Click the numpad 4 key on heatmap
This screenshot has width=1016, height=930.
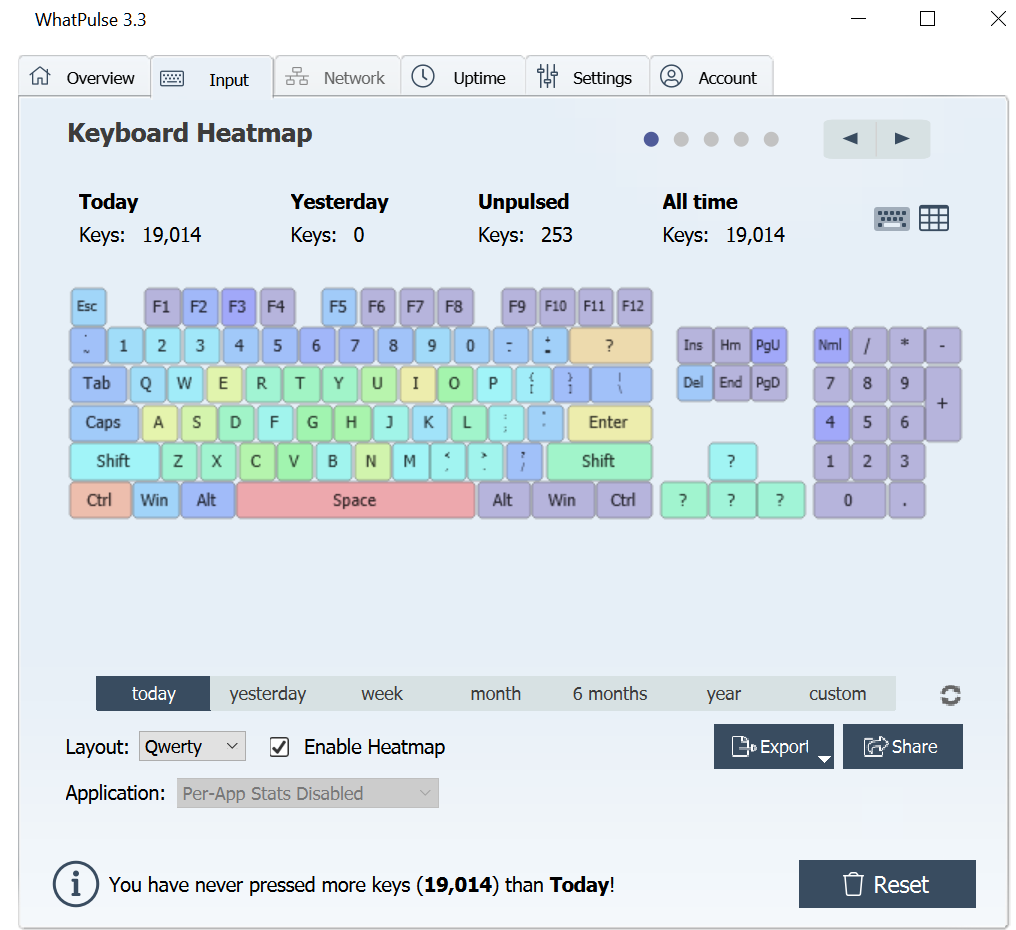(831, 422)
